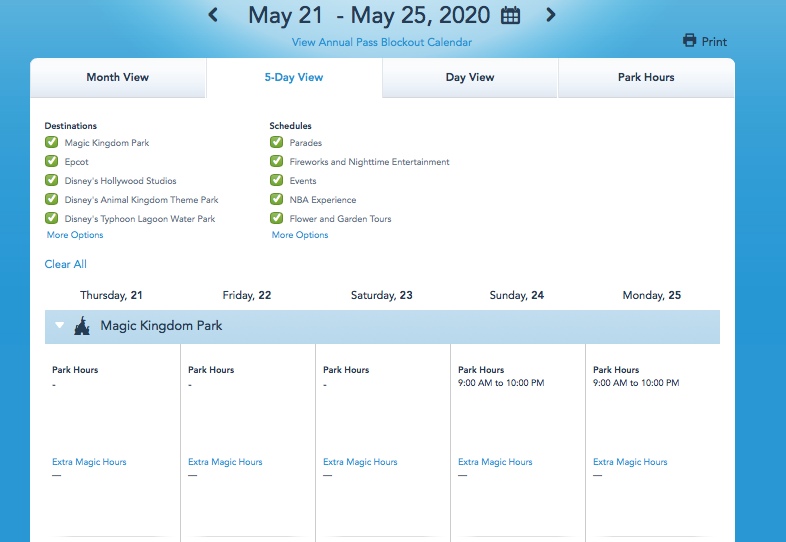The width and height of the screenshot is (786, 542).
Task: Open View Annual Pass Blockout Calendar link
Action: pos(381,42)
